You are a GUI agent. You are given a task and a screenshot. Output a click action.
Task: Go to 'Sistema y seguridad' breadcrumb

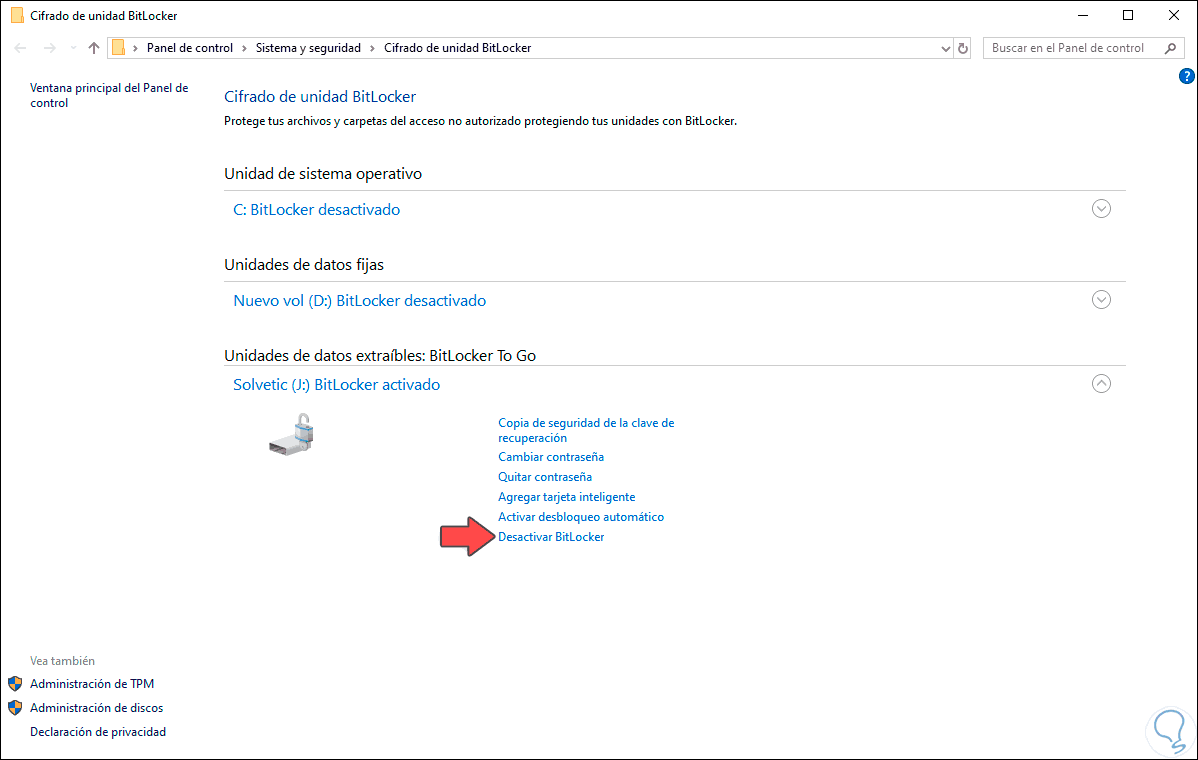[308, 48]
